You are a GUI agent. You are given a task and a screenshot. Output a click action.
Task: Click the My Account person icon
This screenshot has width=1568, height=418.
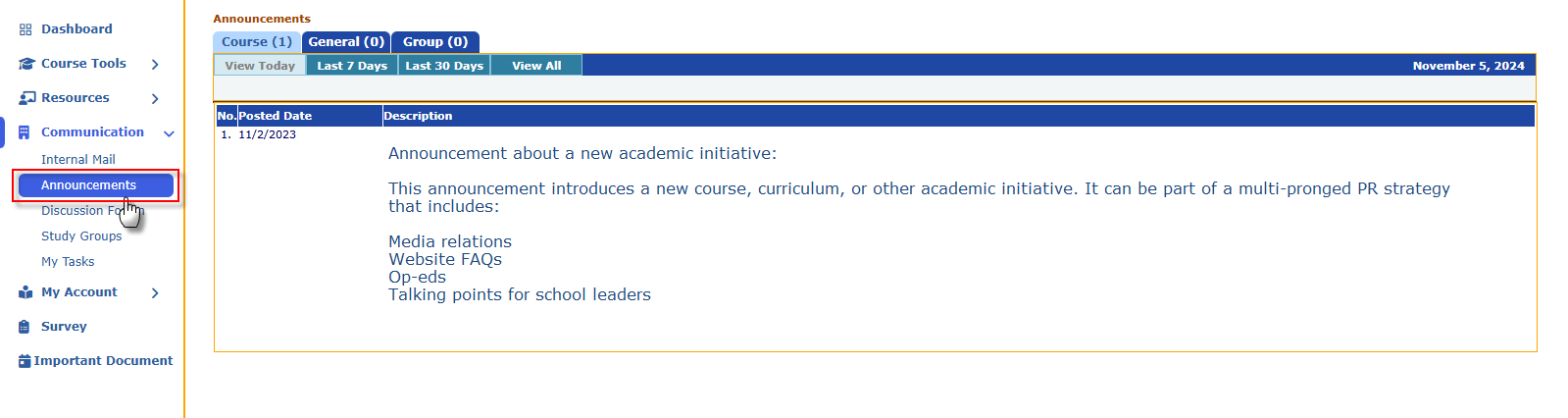coord(25,292)
